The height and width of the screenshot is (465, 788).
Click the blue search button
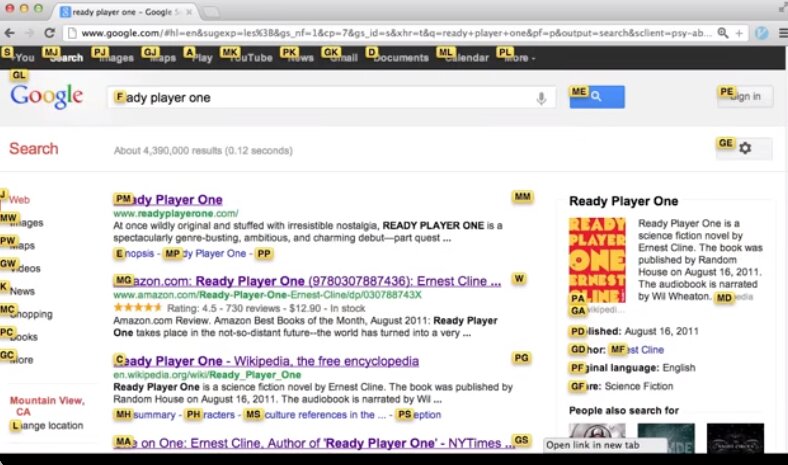597,97
